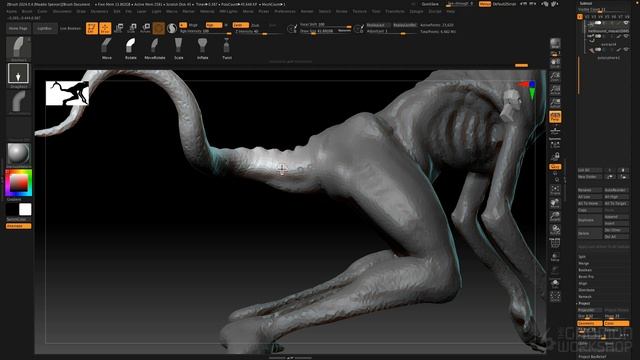The width and height of the screenshot is (640, 360).
Task: Click the Actual size icon
Action: pyautogui.click(x=555, y=89)
